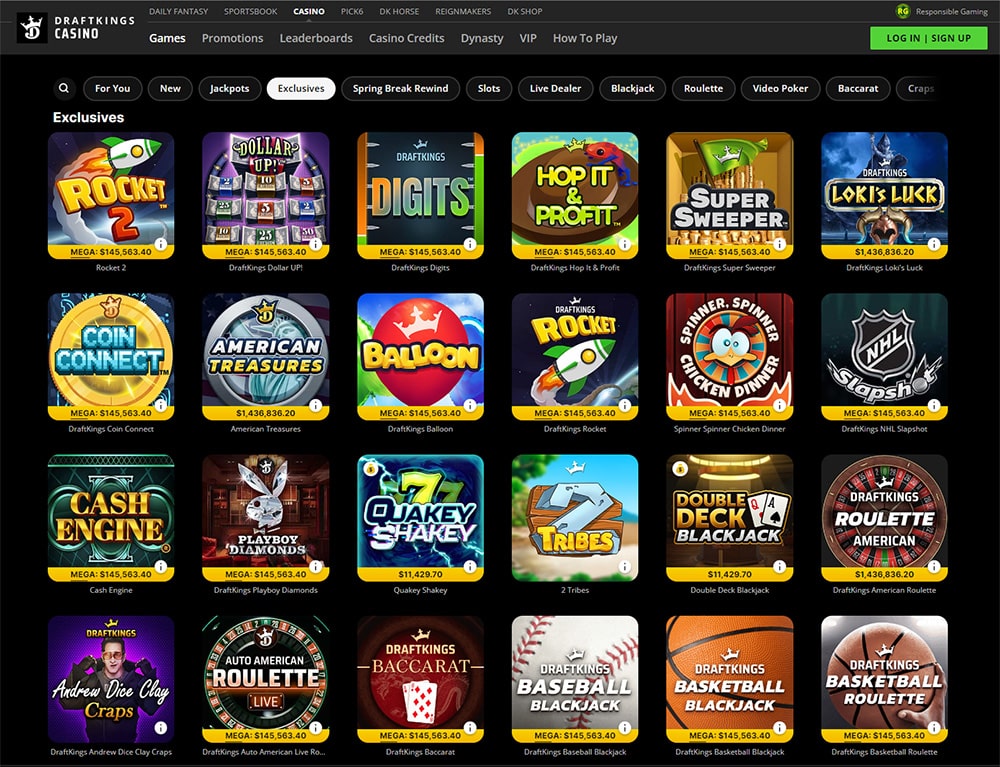
Task: Go to Reignmakers product link
Action: (x=463, y=11)
